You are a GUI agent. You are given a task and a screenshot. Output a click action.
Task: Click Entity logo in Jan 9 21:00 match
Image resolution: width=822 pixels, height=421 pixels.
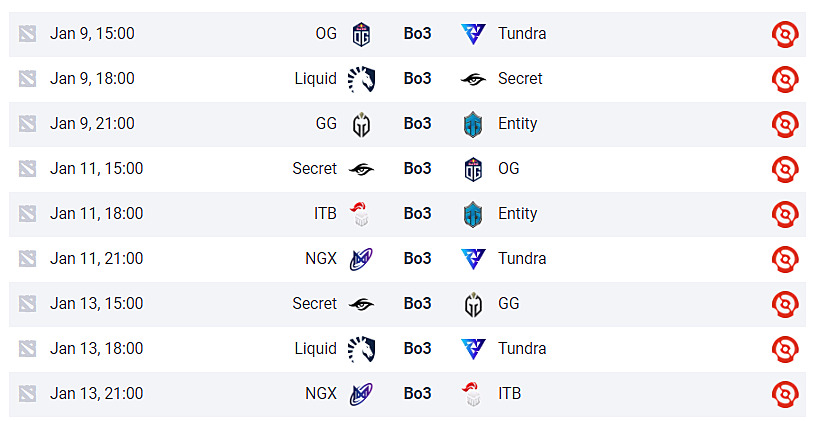[473, 124]
